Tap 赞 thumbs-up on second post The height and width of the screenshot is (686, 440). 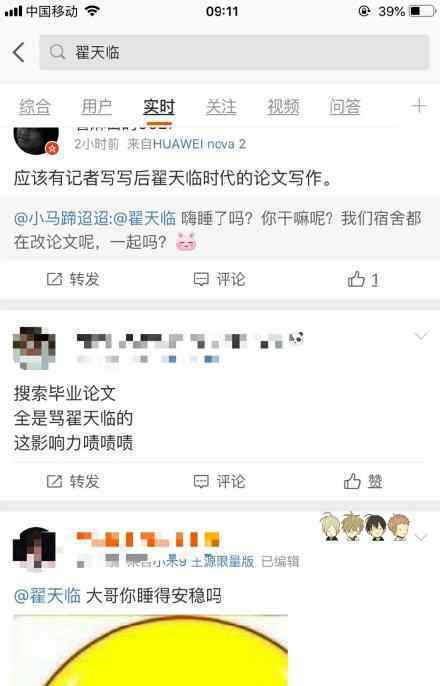click(x=363, y=481)
